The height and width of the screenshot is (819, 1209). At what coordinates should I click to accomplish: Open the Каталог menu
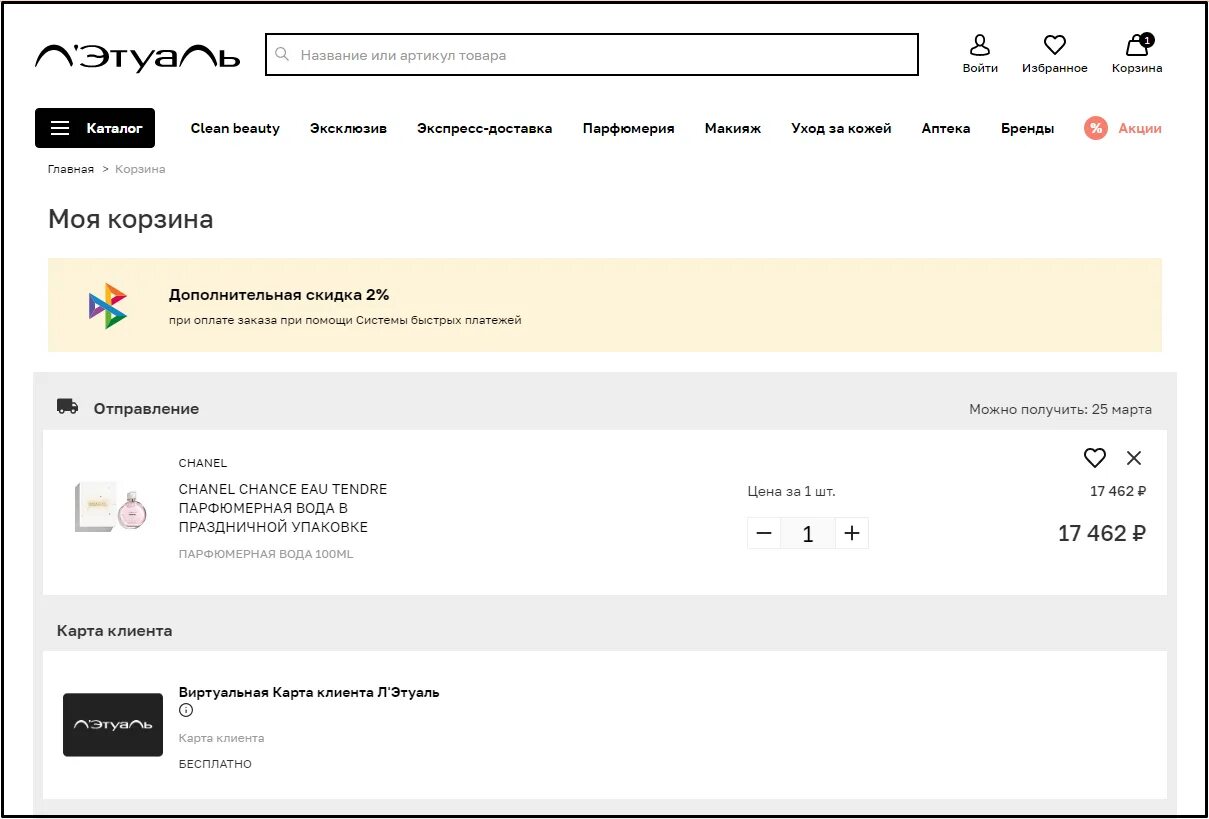point(95,128)
